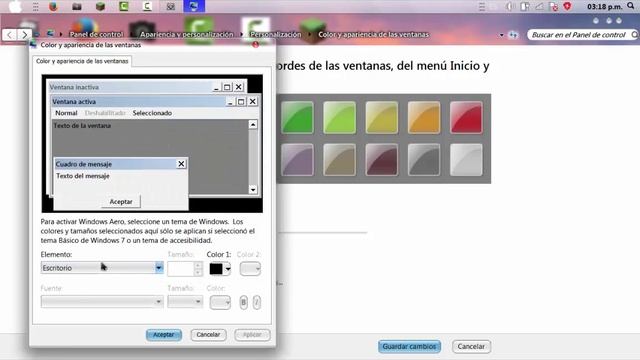The width and height of the screenshot is (640, 360).
Task: Click the network signal tray icon
Action: [539, 7]
